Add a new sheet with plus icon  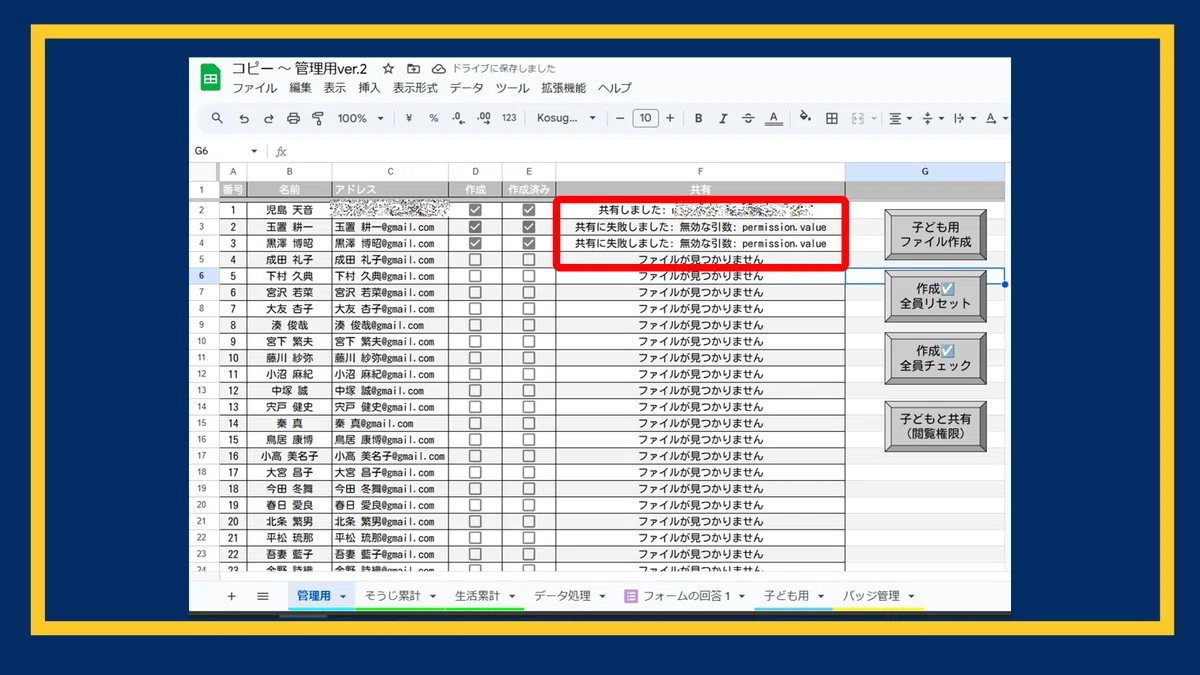point(231,596)
